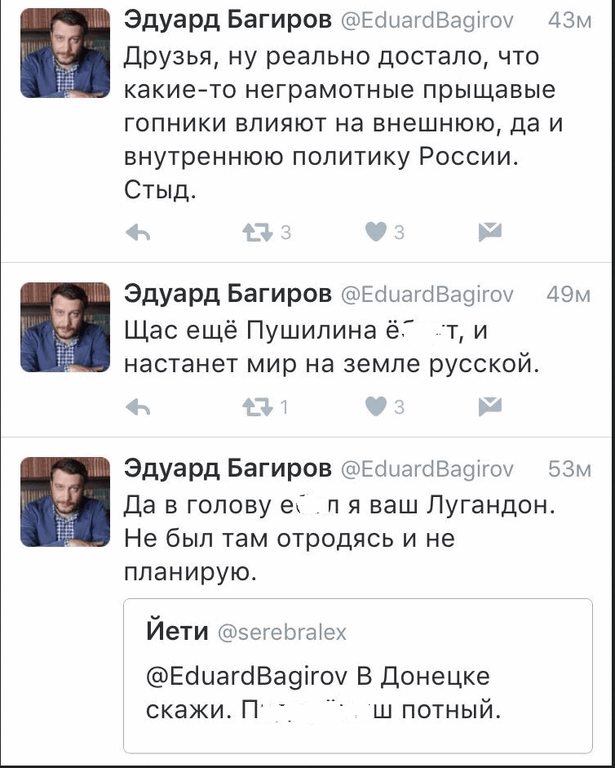Retweet the 49м tweet with 1 retweet
This screenshot has height=768, width=615.
pos(258,407)
